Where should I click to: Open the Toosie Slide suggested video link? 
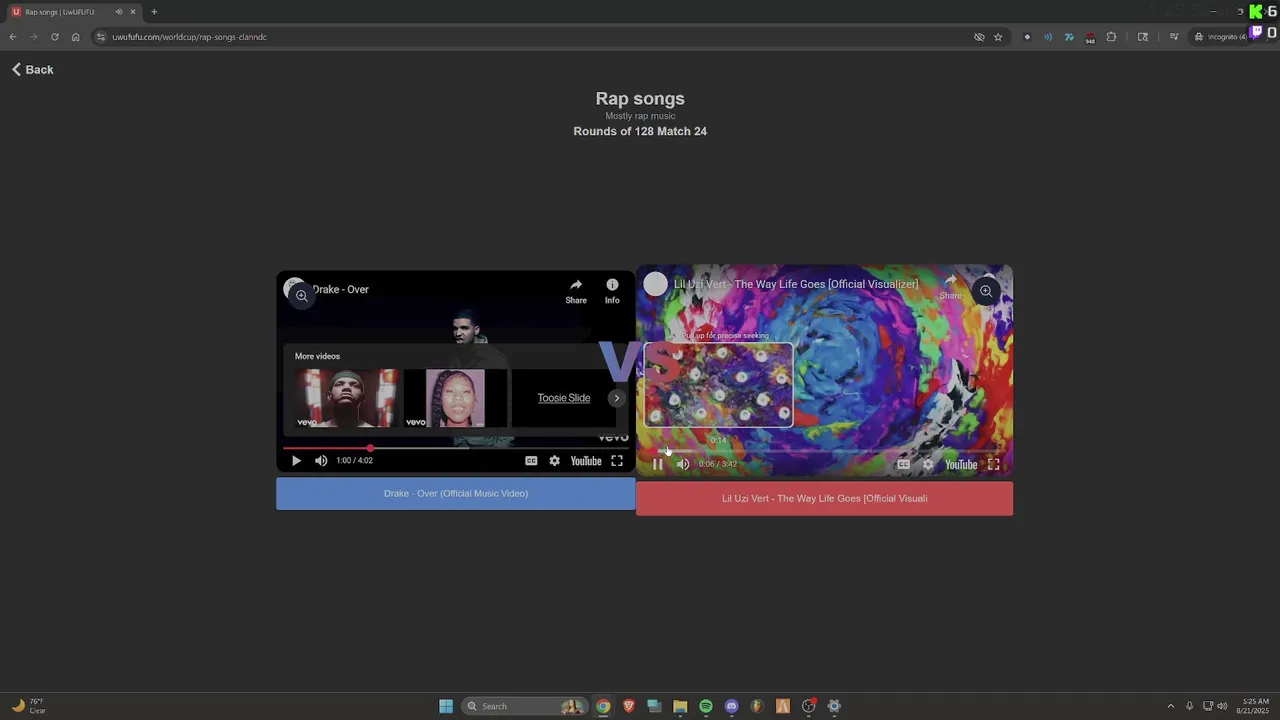564,398
